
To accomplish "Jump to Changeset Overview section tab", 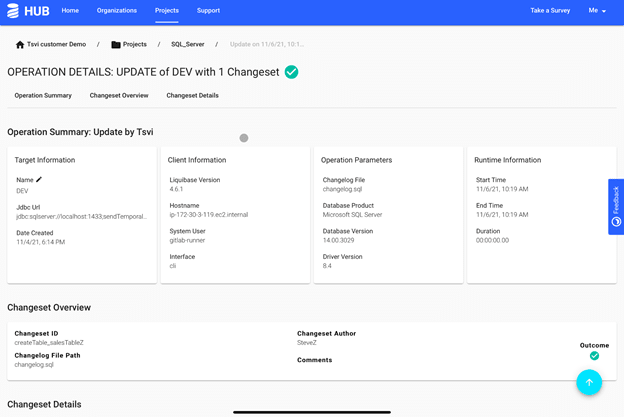I will [119, 95].
